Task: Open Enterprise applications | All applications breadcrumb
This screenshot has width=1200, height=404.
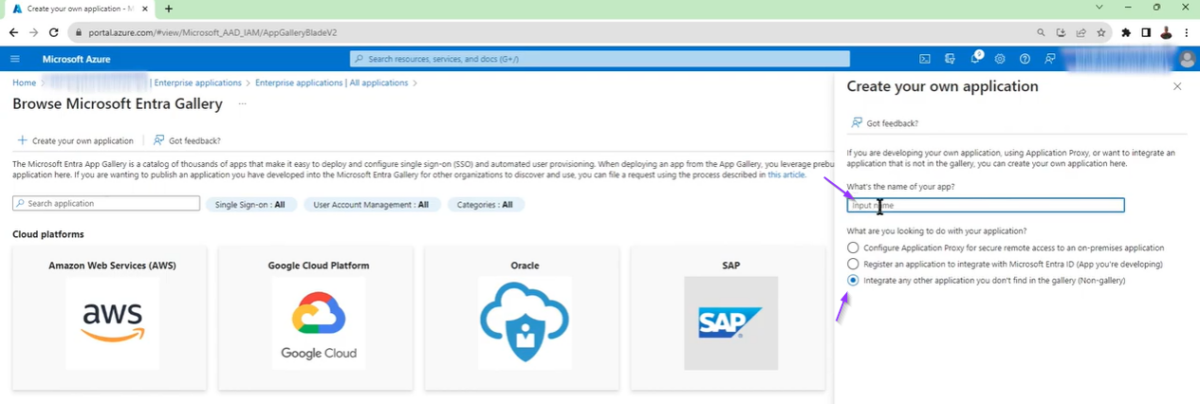Action: pos(332,82)
